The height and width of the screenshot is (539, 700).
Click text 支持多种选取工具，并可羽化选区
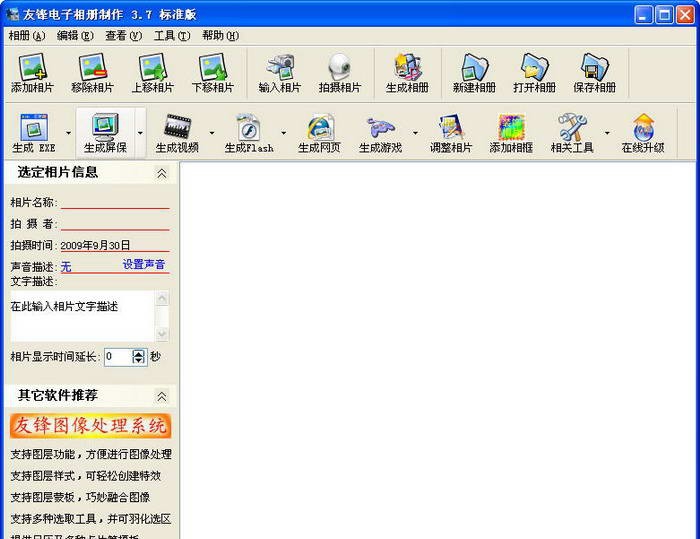click(x=91, y=518)
